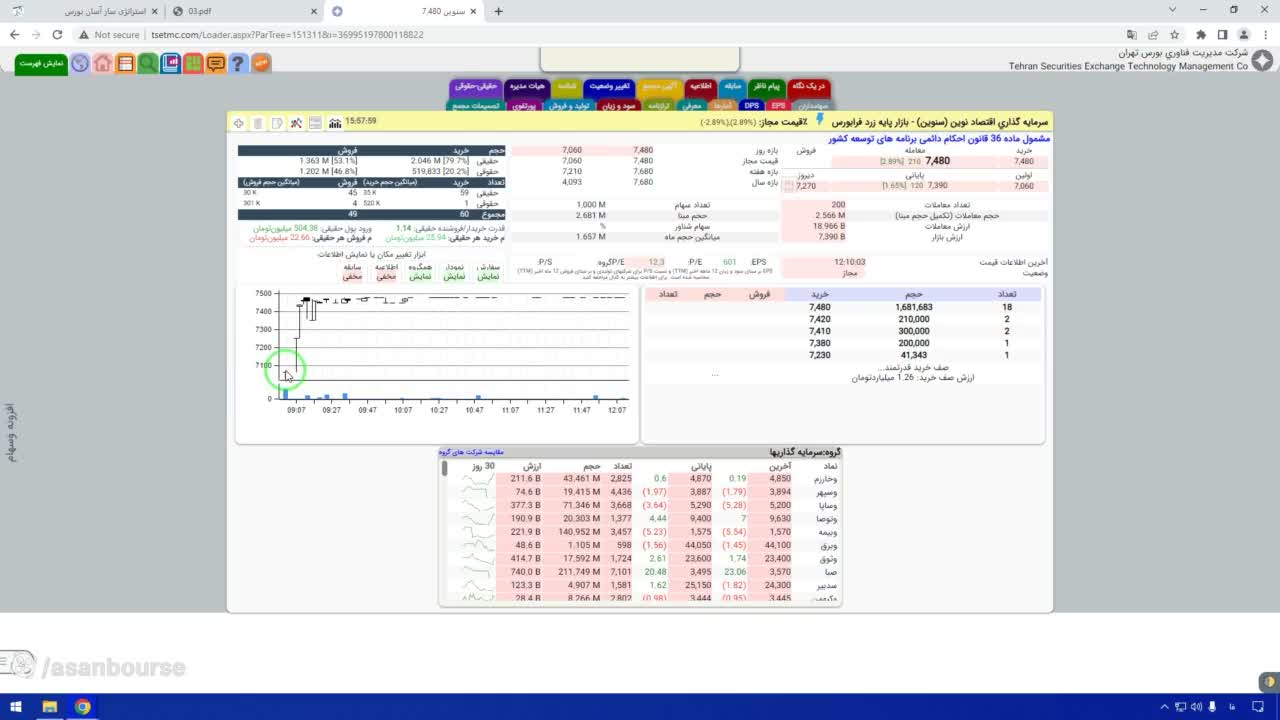The width and height of the screenshot is (1280, 720).
Task: Click the green نمایش فهرست button
Action: [x=42, y=63]
